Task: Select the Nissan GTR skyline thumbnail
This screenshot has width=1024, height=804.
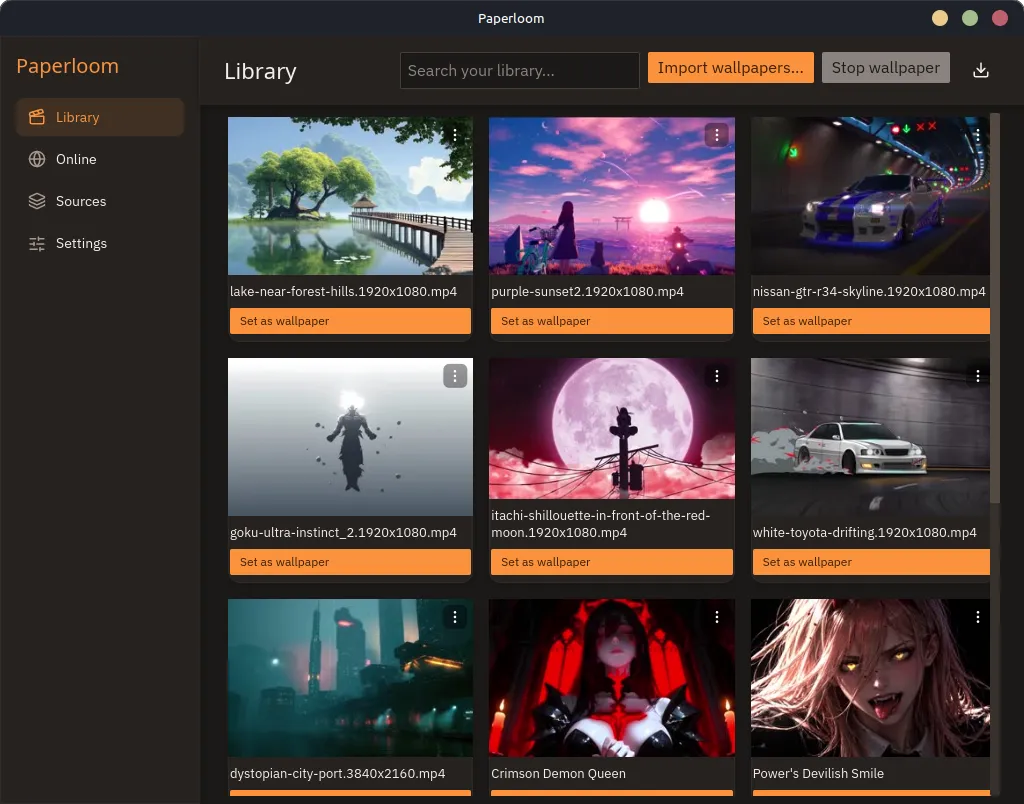Action: point(871,196)
